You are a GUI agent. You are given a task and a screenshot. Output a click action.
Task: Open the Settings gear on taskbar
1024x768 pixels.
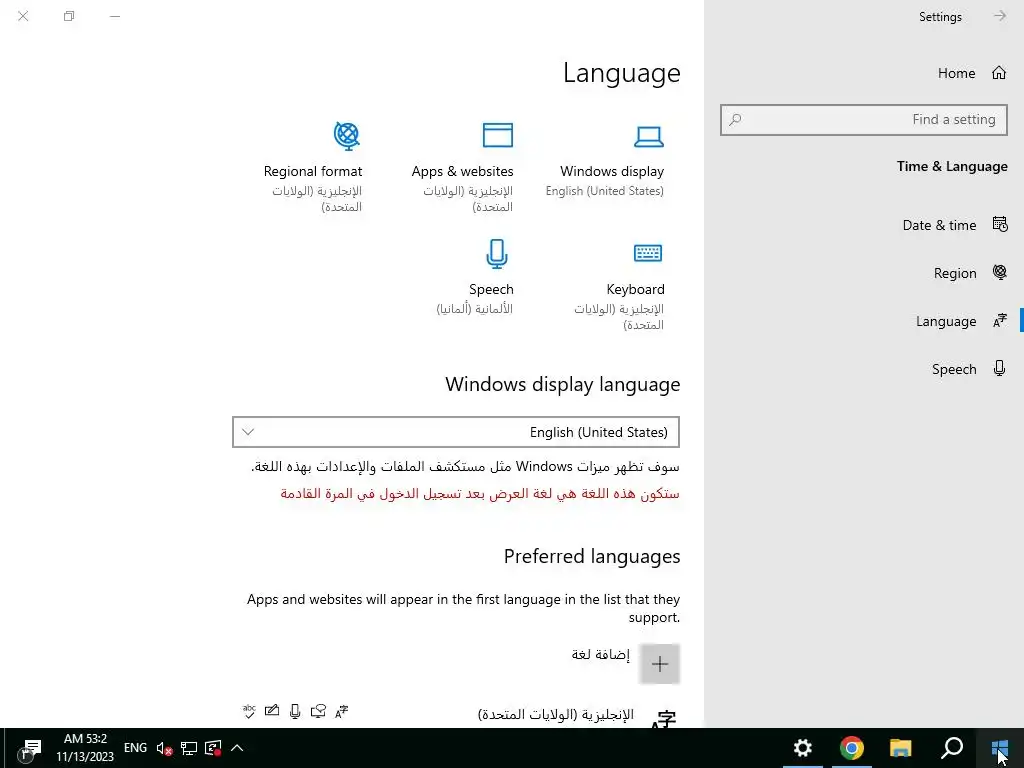point(803,748)
